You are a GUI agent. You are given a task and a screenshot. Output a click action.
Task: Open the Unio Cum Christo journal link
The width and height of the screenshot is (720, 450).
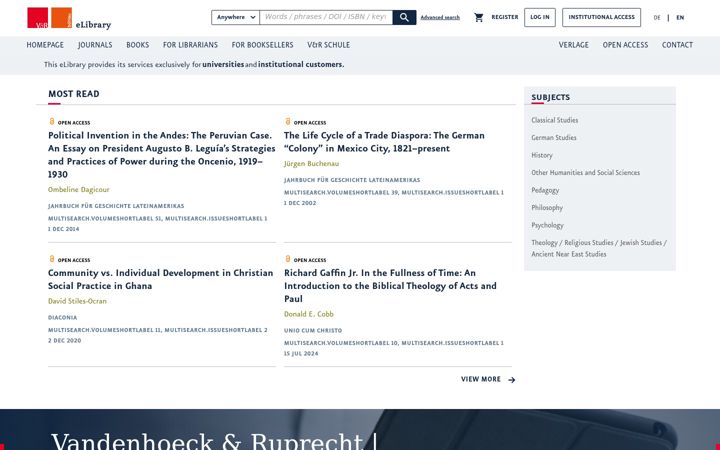point(313,331)
